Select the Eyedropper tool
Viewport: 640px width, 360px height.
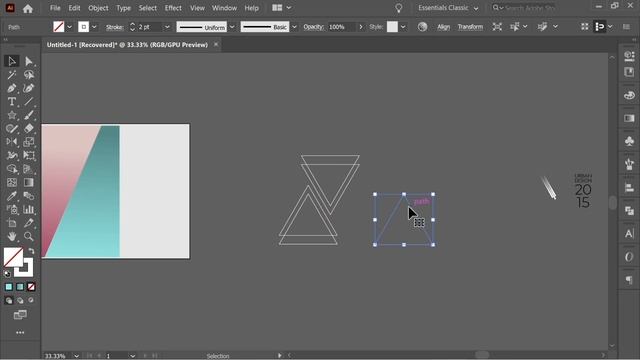[11, 196]
